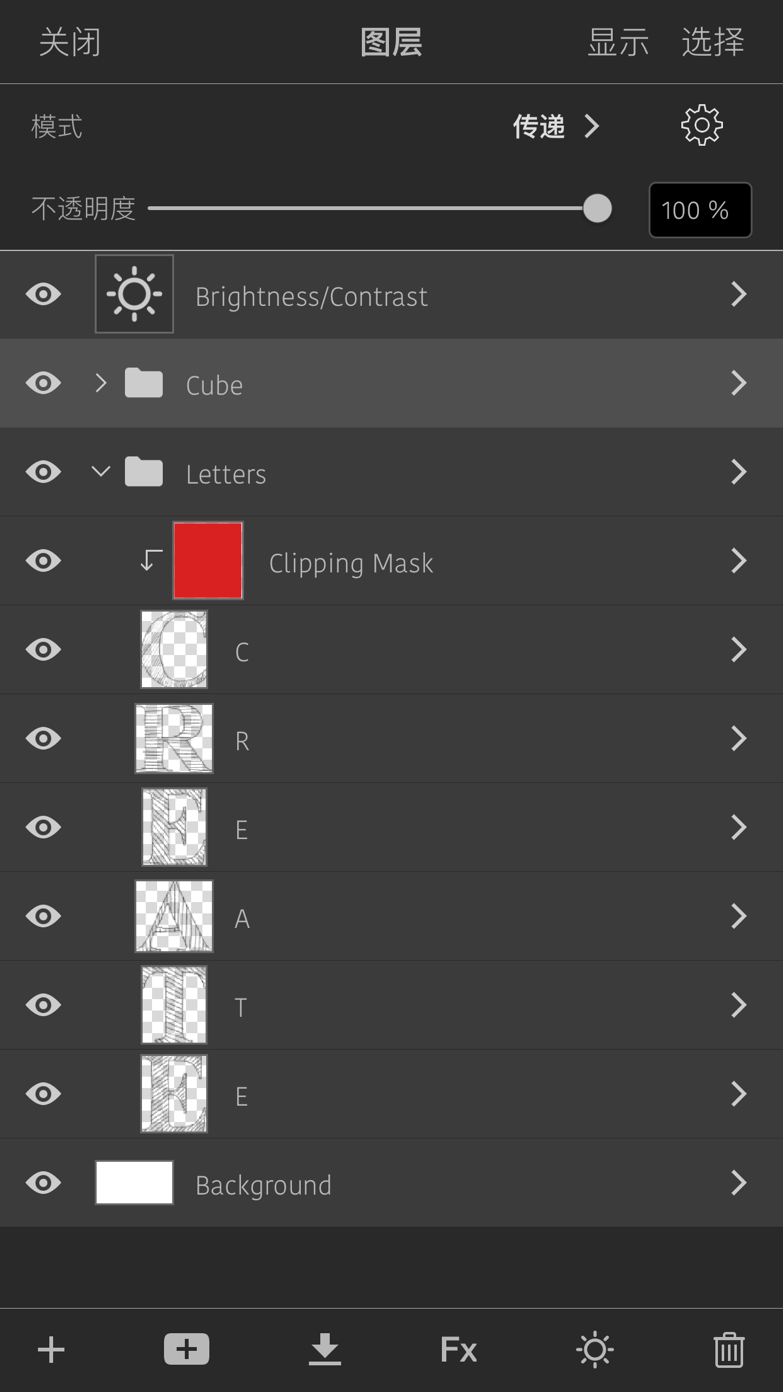Click the opacity slider handle
The height and width of the screenshot is (1392, 783).
click(x=597, y=209)
